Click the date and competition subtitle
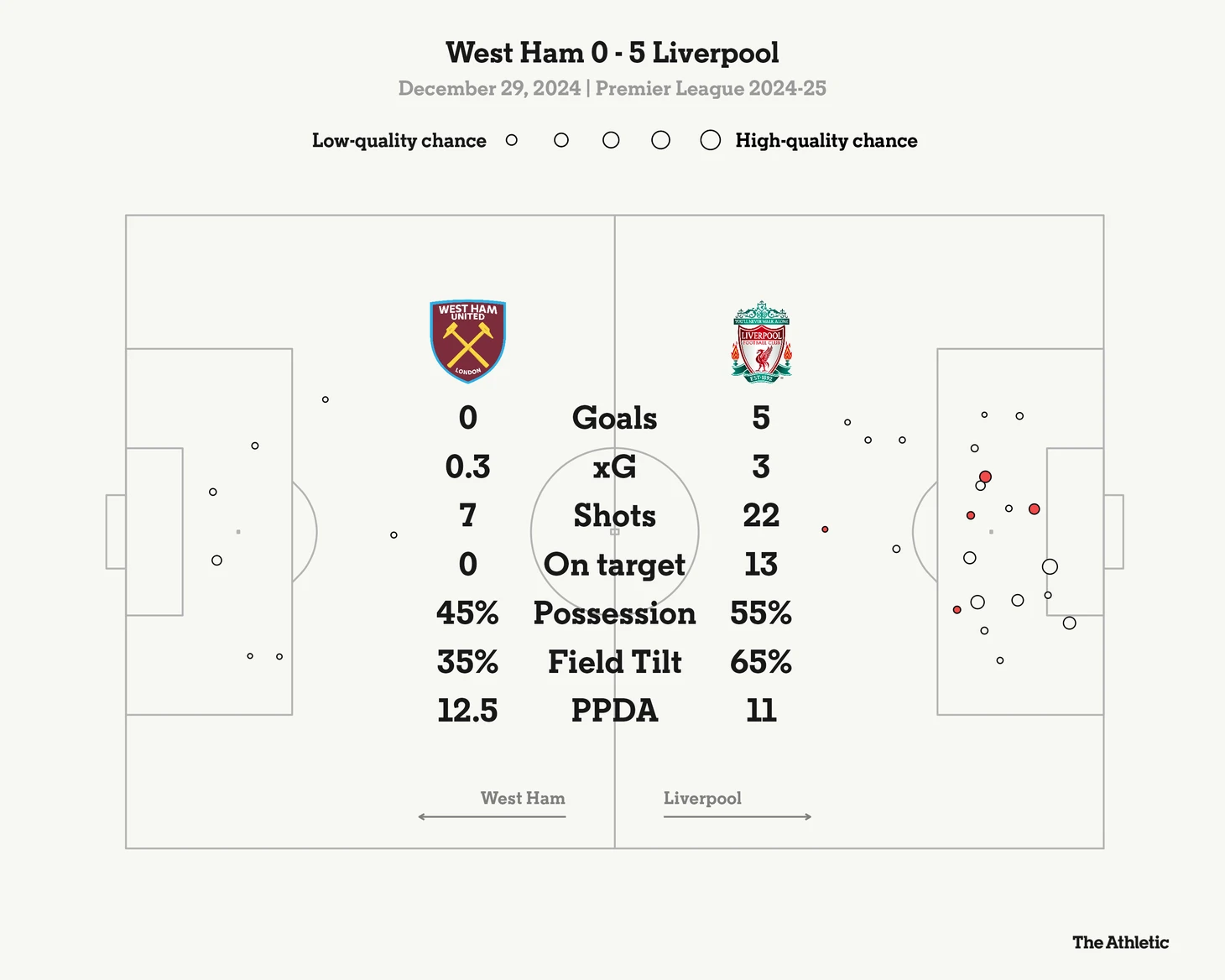This screenshot has height=980, width=1225. pos(612,88)
